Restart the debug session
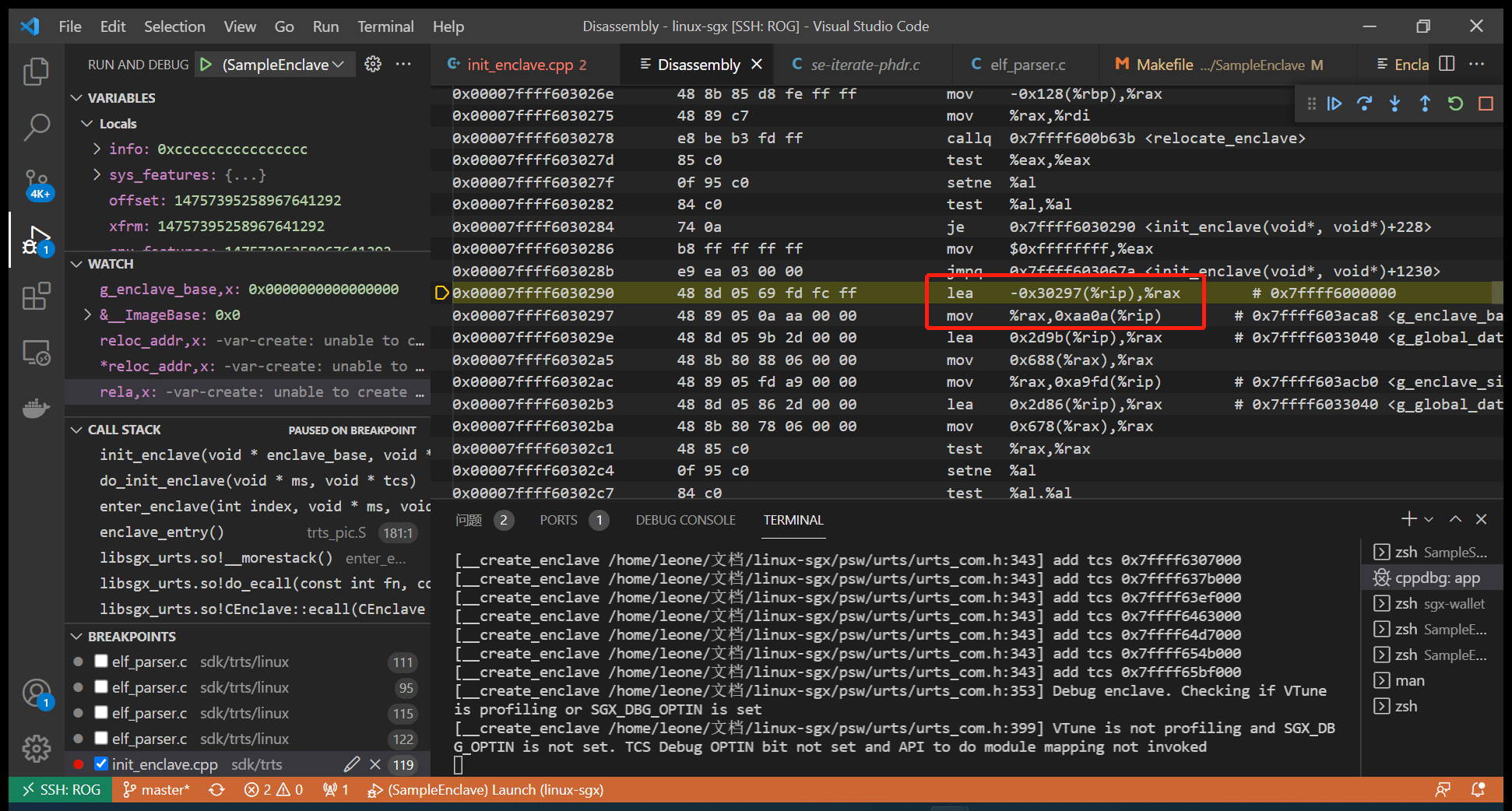This screenshot has width=1512, height=811. 1454,103
